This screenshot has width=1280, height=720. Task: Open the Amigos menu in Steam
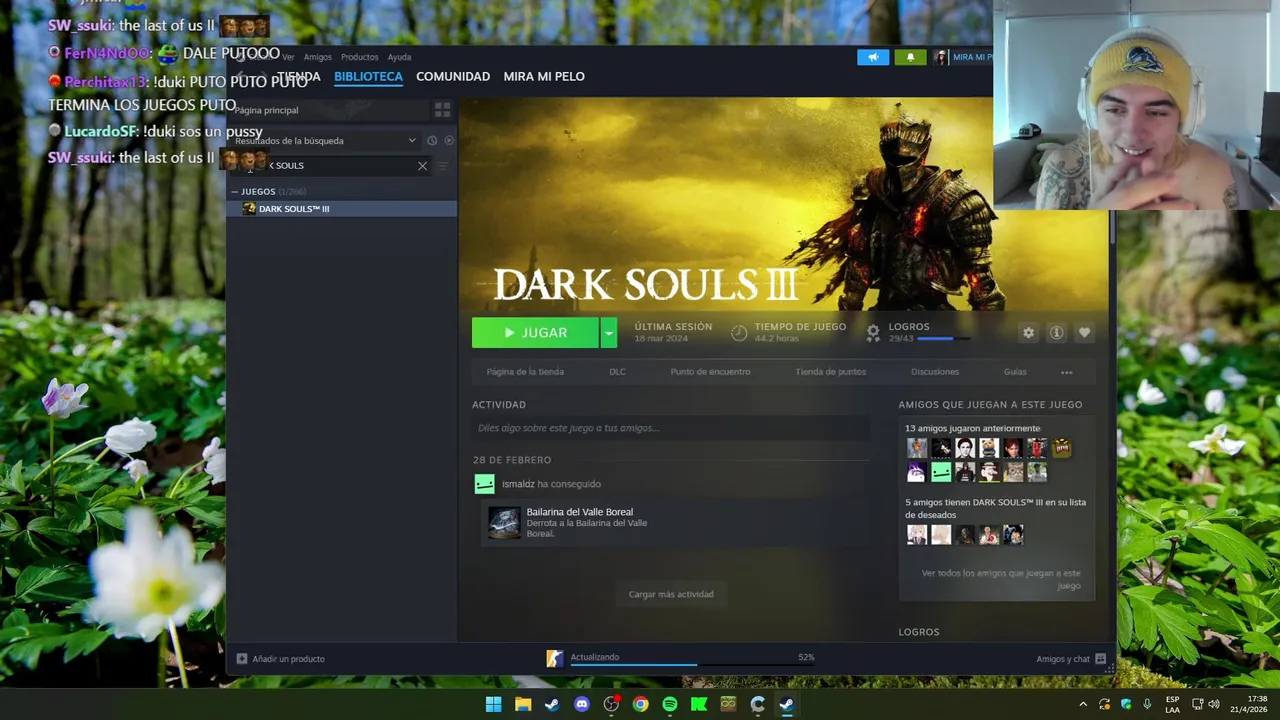click(x=318, y=57)
